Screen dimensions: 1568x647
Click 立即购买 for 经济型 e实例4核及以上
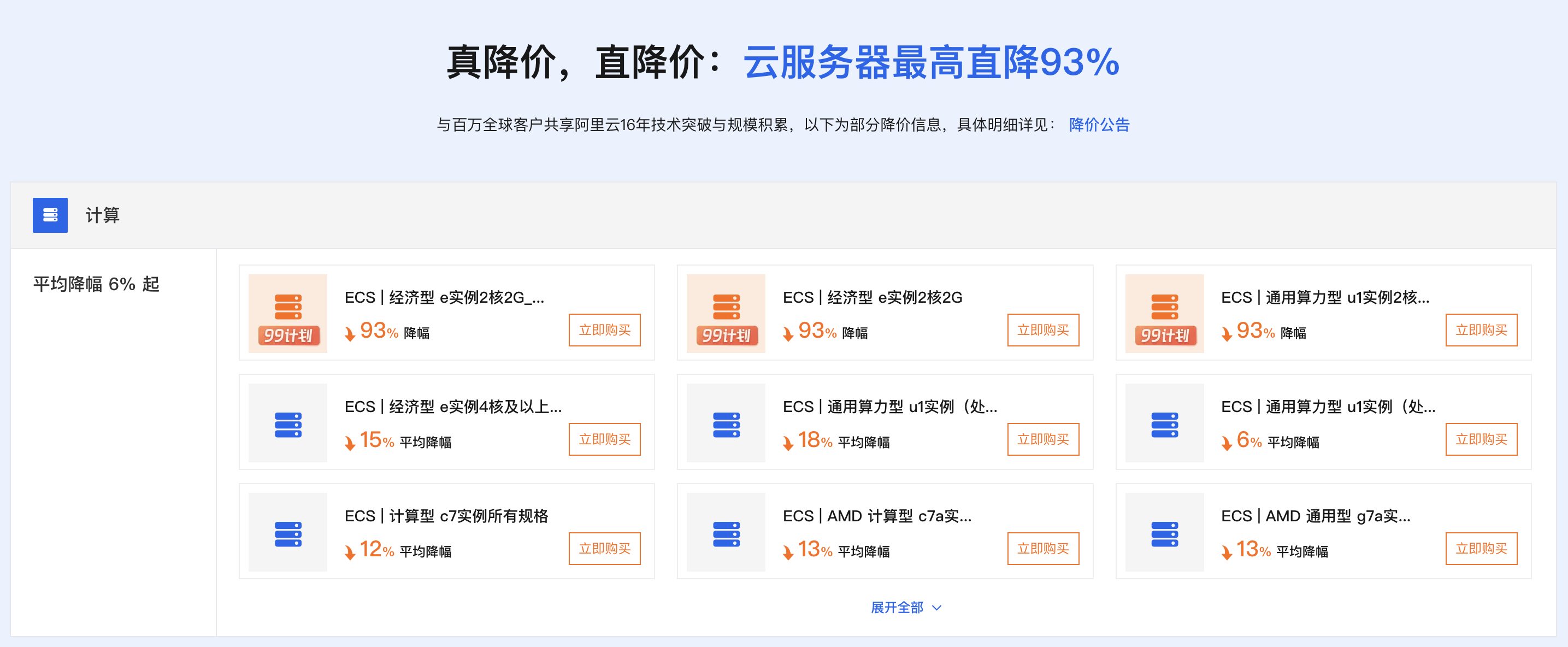604,439
